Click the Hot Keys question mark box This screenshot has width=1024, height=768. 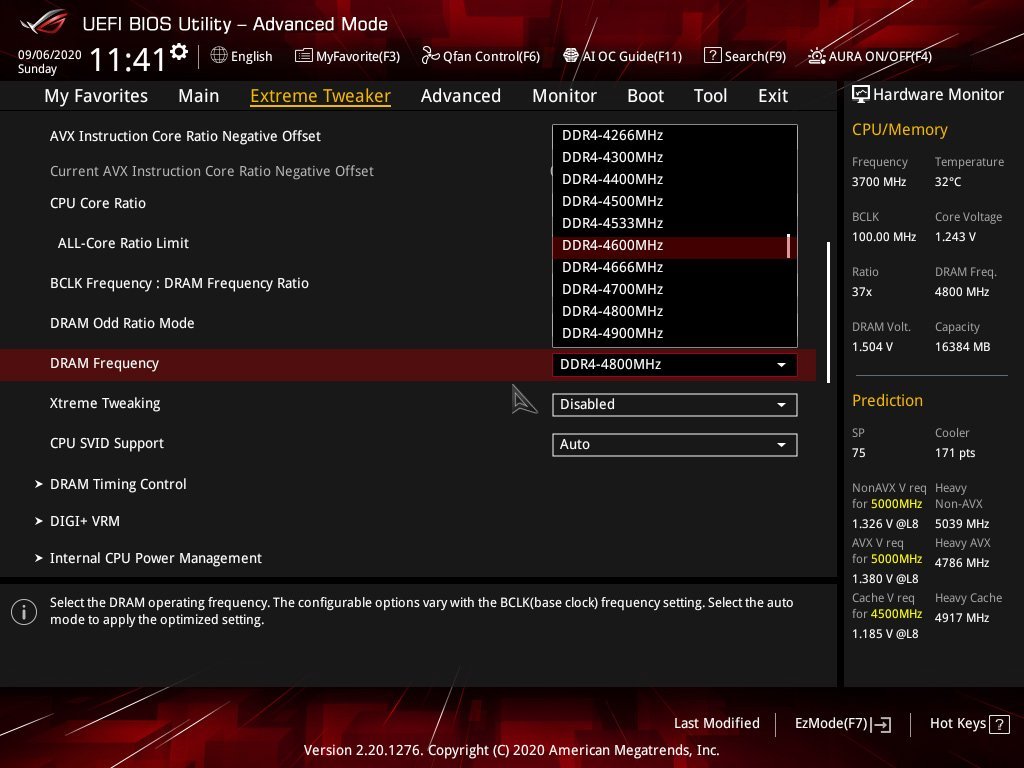(999, 724)
